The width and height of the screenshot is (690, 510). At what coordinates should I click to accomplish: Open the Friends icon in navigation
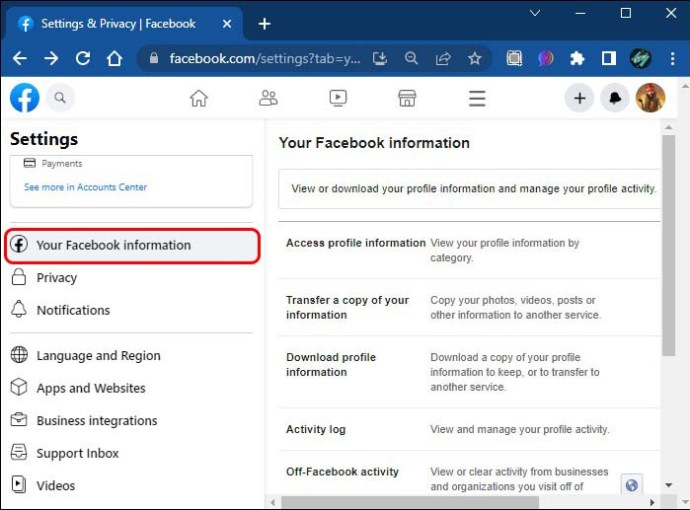268,98
